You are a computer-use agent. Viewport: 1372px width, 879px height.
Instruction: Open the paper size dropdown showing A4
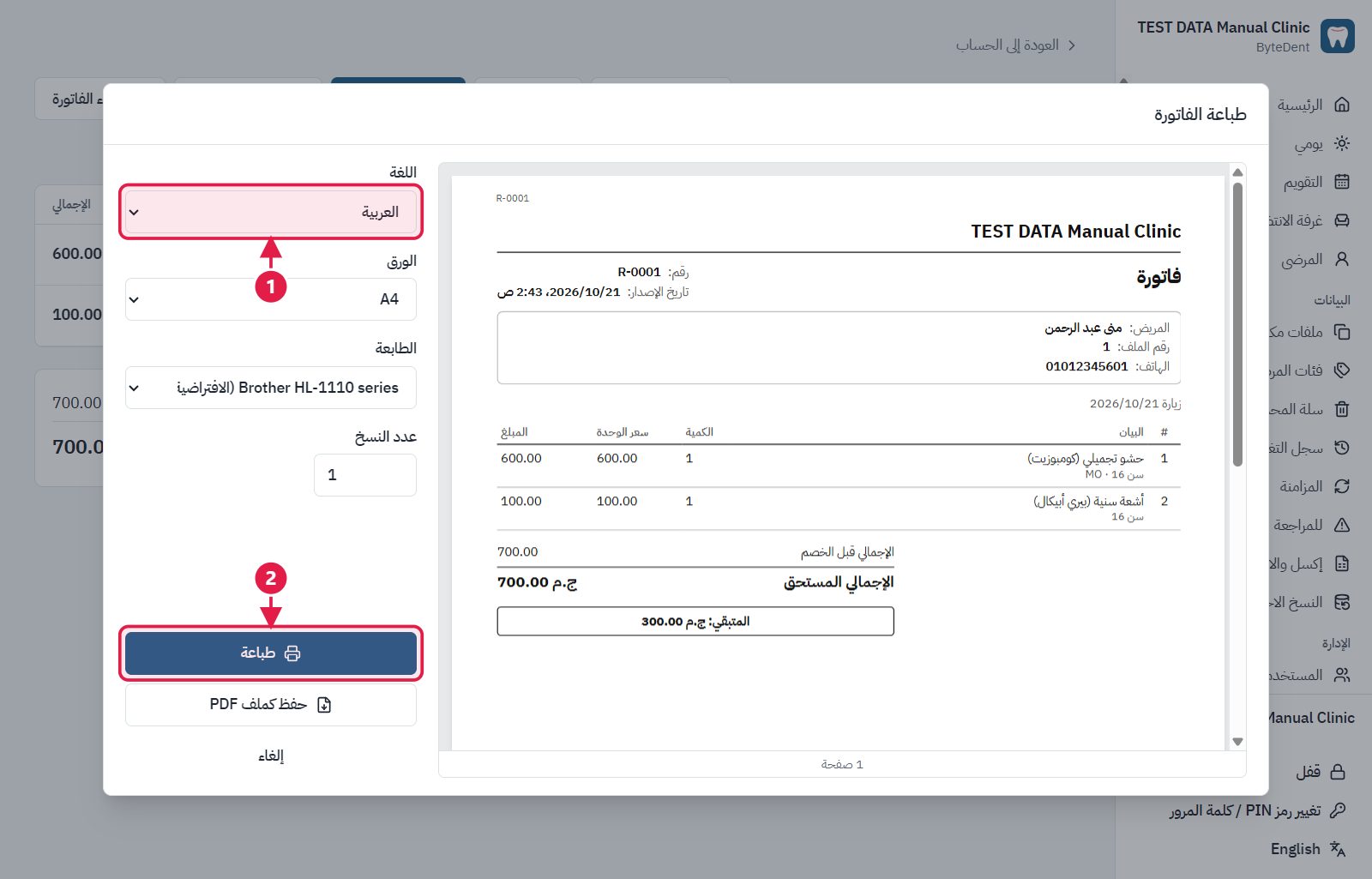pyautogui.click(x=271, y=299)
